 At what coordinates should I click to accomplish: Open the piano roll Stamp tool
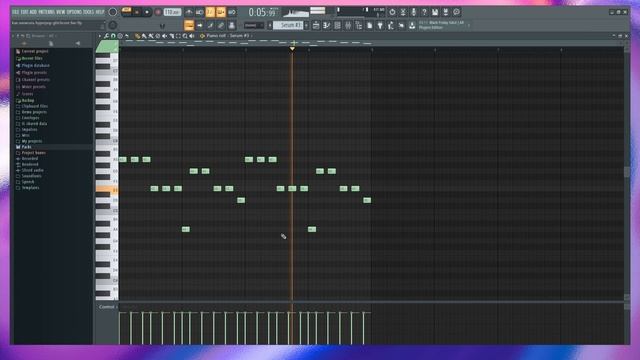pos(120,36)
